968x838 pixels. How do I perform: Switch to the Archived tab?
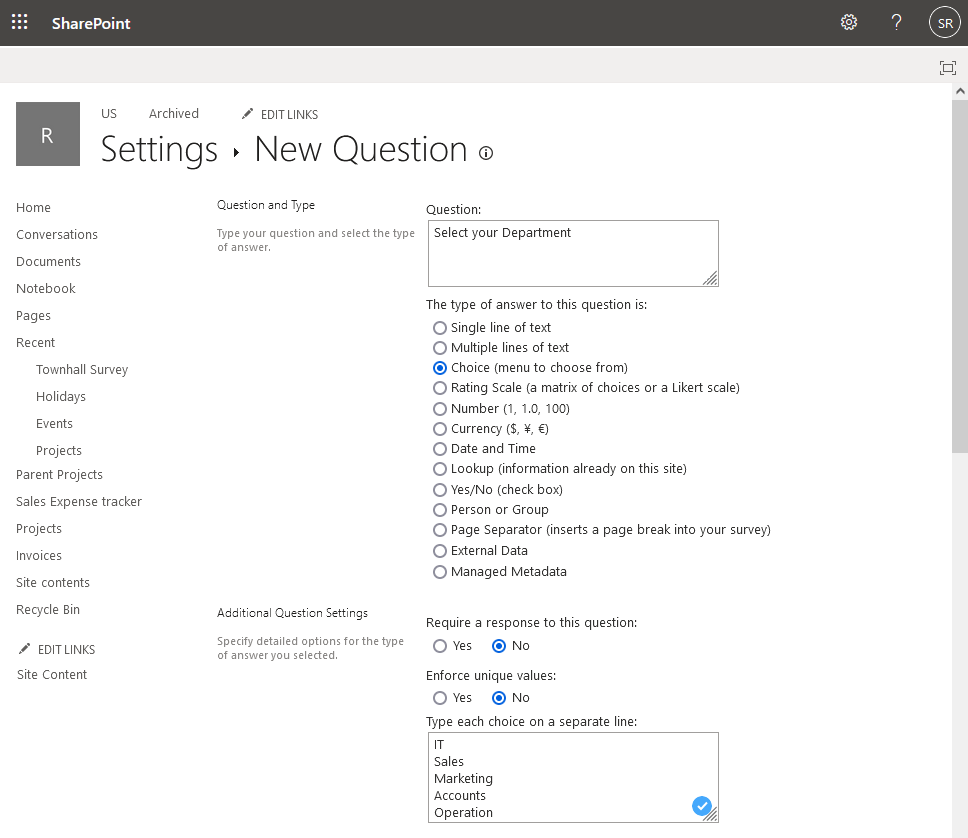(x=173, y=113)
